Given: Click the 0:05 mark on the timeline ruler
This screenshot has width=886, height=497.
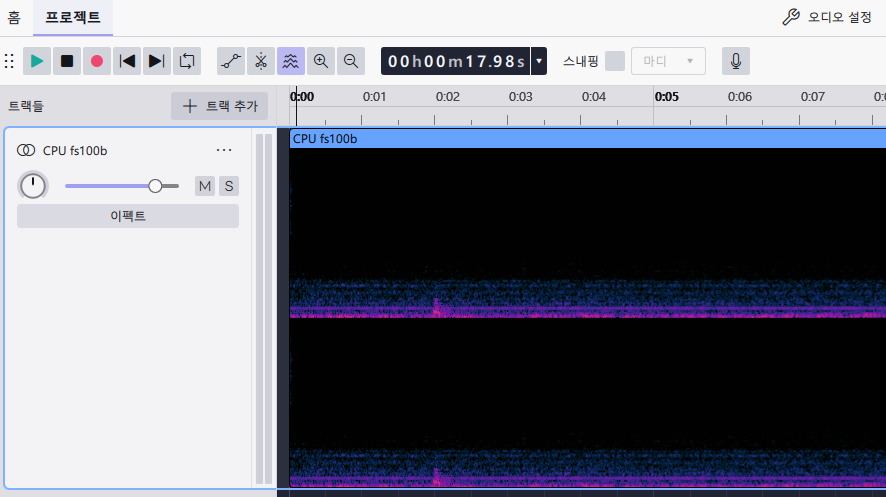Looking at the screenshot, I should (x=667, y=97).
